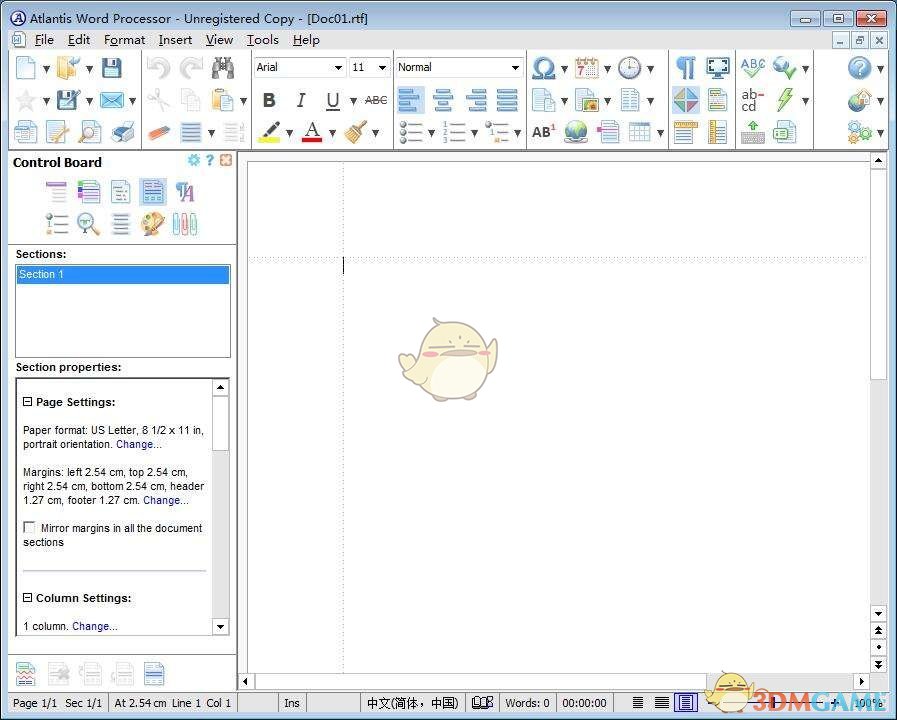The width and height of the screenshot is (897, 720).
Task: Run spell check with the ABC checkmark icon
Action: coord(752,67)
